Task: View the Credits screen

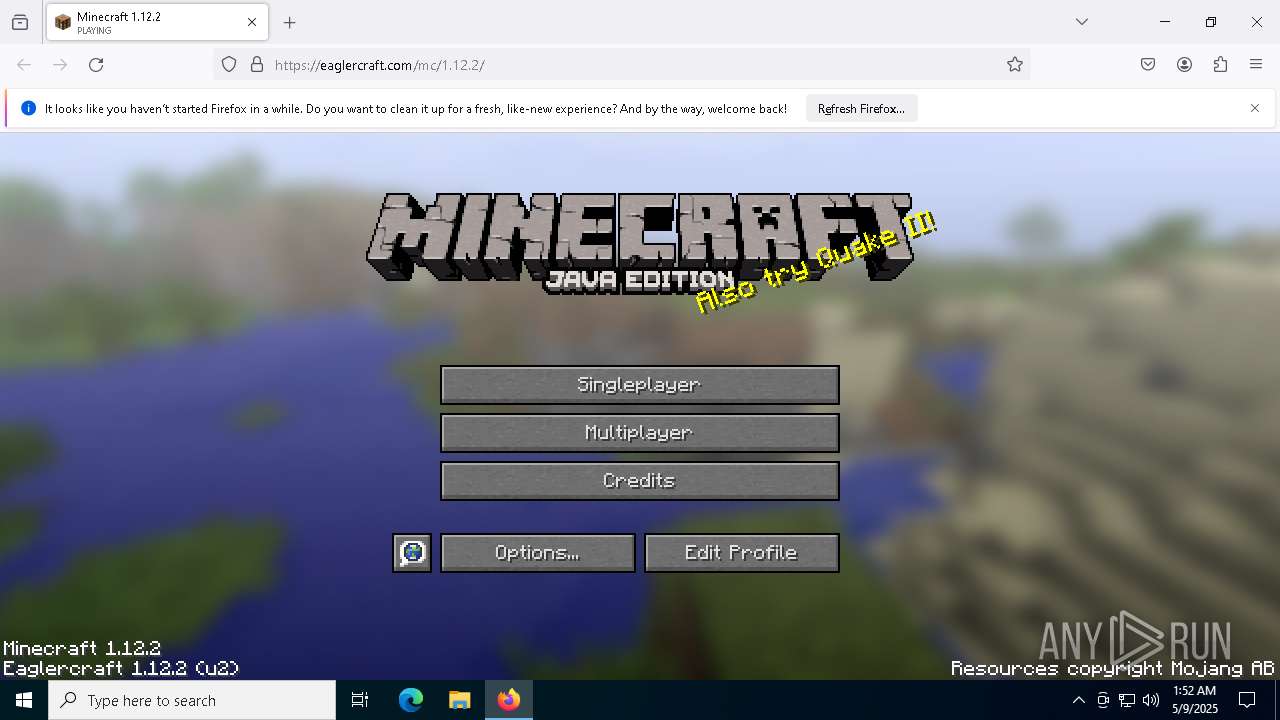Action: click(640, 481)
